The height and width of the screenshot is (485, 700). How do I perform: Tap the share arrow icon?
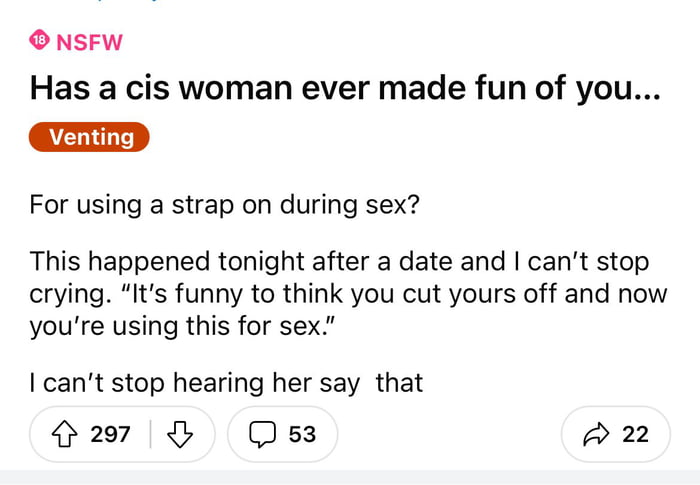597,434
